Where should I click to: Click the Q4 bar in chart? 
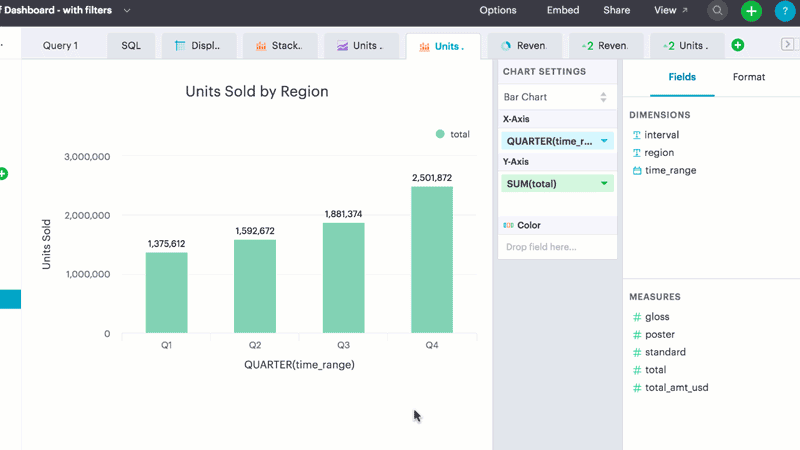432,260
